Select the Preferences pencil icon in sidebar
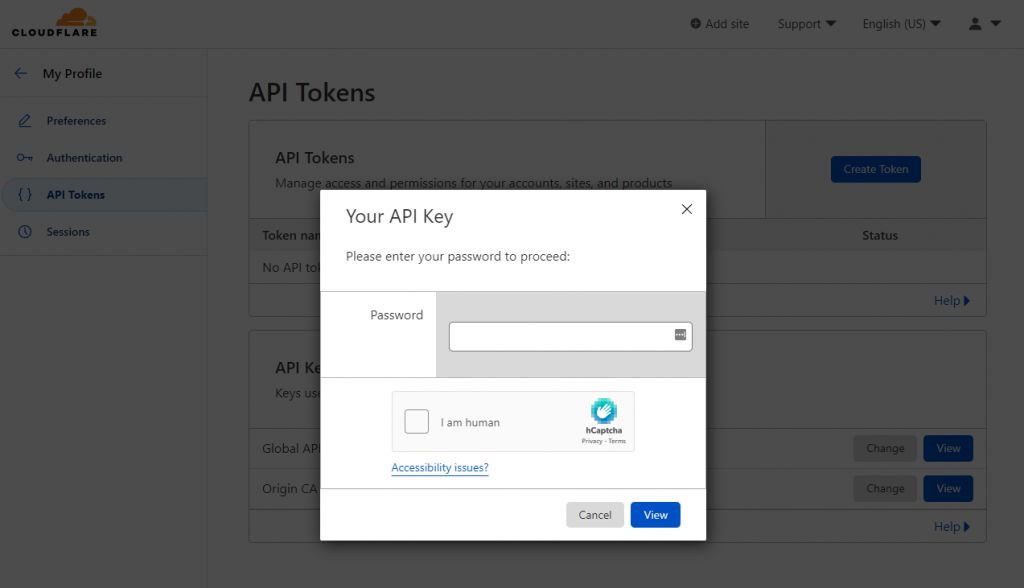The width and height of the screenshot is (1024, 588). tap(24, 120)
